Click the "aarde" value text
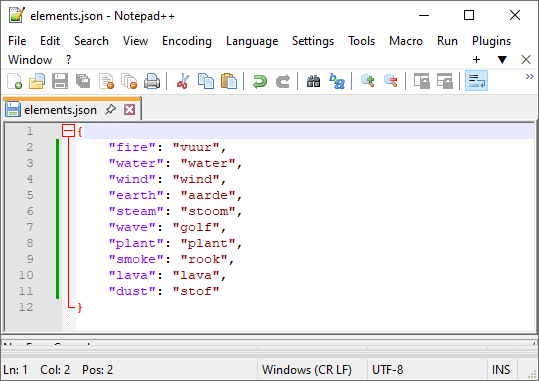 pos(208,195)
